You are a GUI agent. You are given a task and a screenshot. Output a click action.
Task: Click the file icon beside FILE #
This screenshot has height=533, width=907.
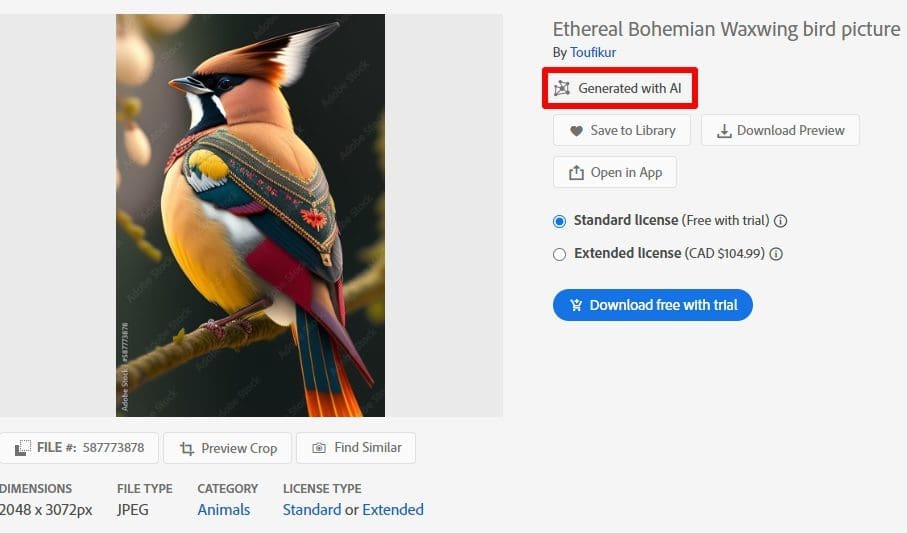(x=22, y=449)
